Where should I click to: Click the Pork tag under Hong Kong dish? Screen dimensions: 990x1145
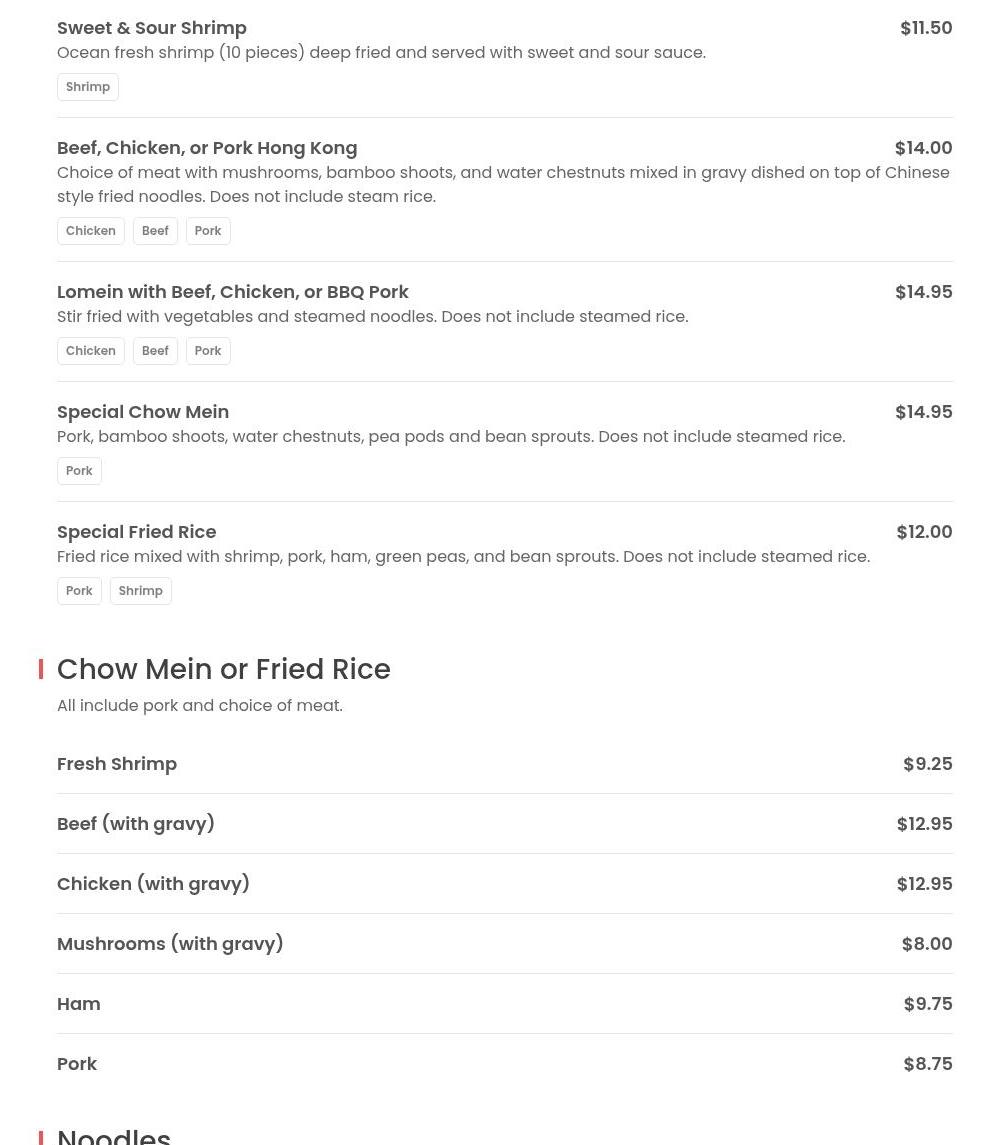click(208, 231)
